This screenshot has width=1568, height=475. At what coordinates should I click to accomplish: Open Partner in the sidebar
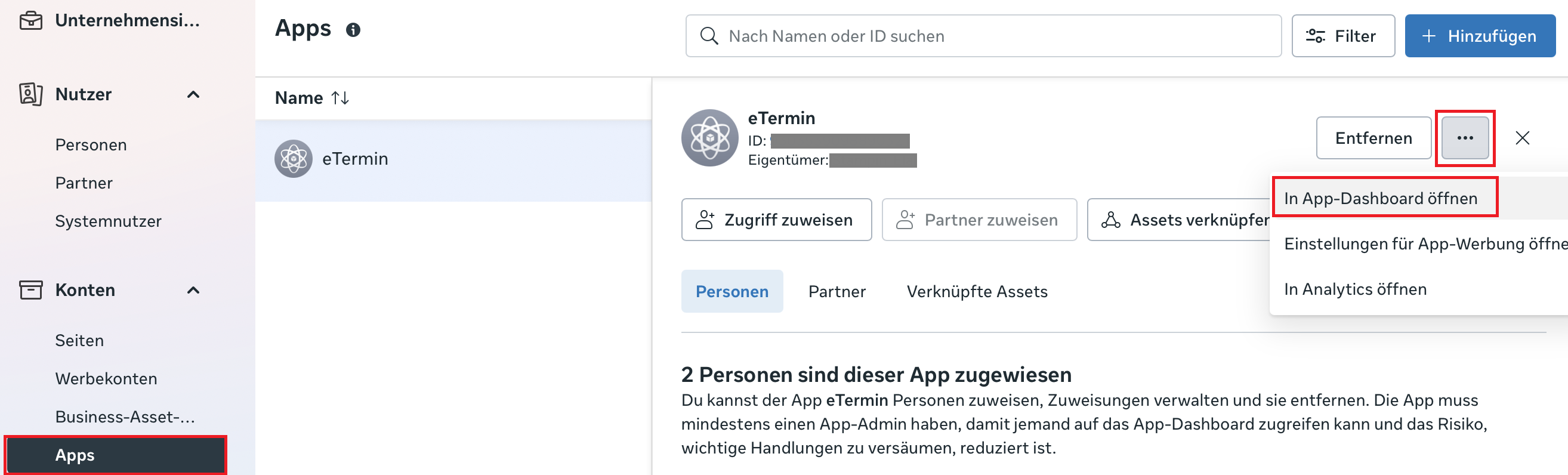(x=84, y=183)
